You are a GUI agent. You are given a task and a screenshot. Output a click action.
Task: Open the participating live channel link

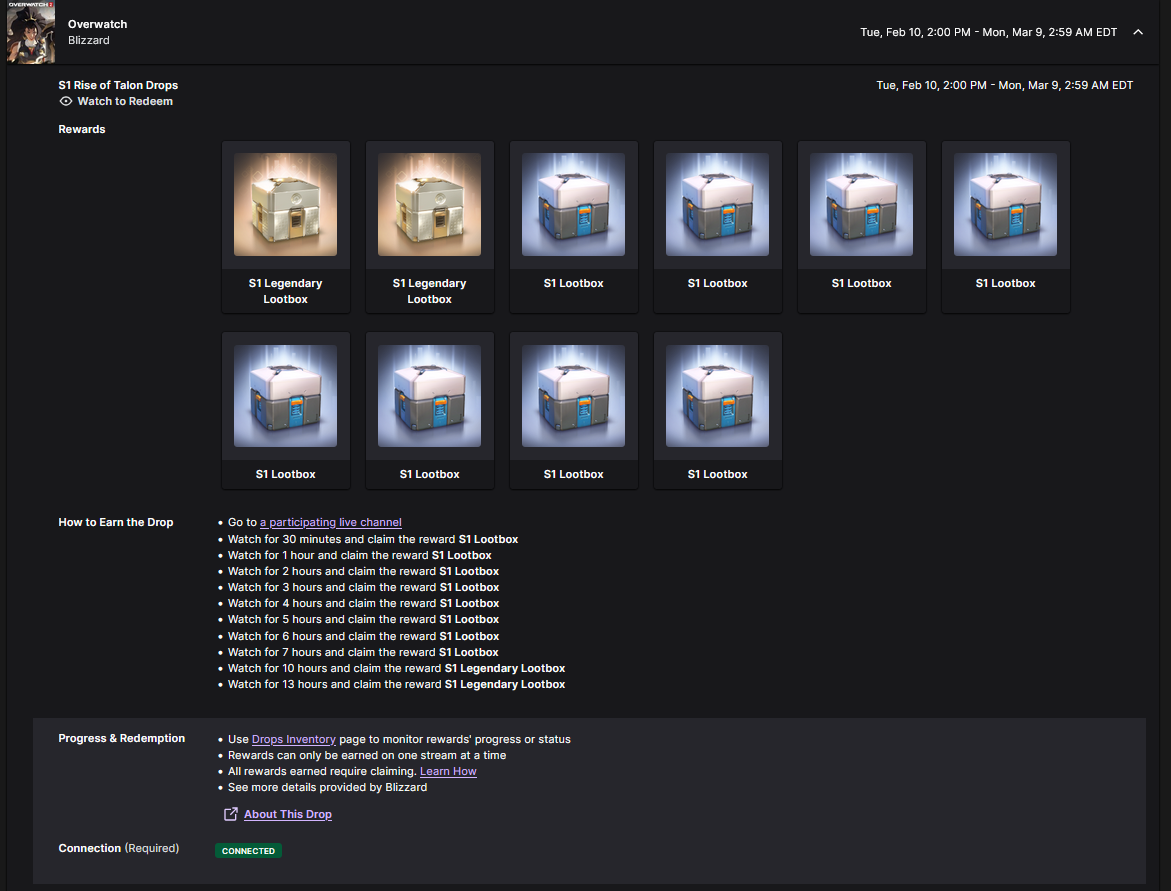pyautogui.click(x=331, y=522)
